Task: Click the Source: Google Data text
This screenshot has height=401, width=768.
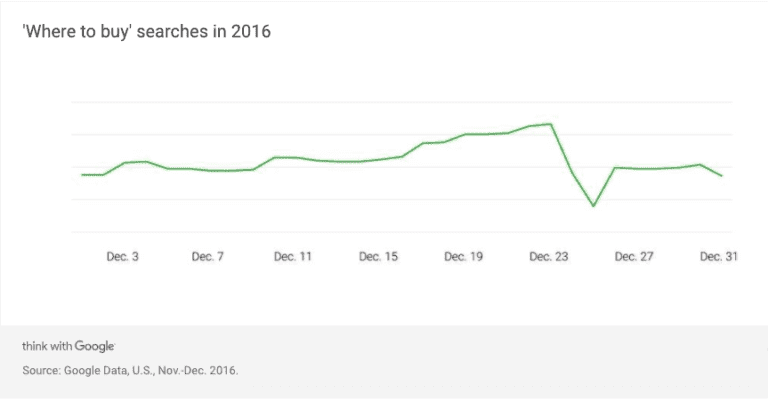Action: click(130, 370)
